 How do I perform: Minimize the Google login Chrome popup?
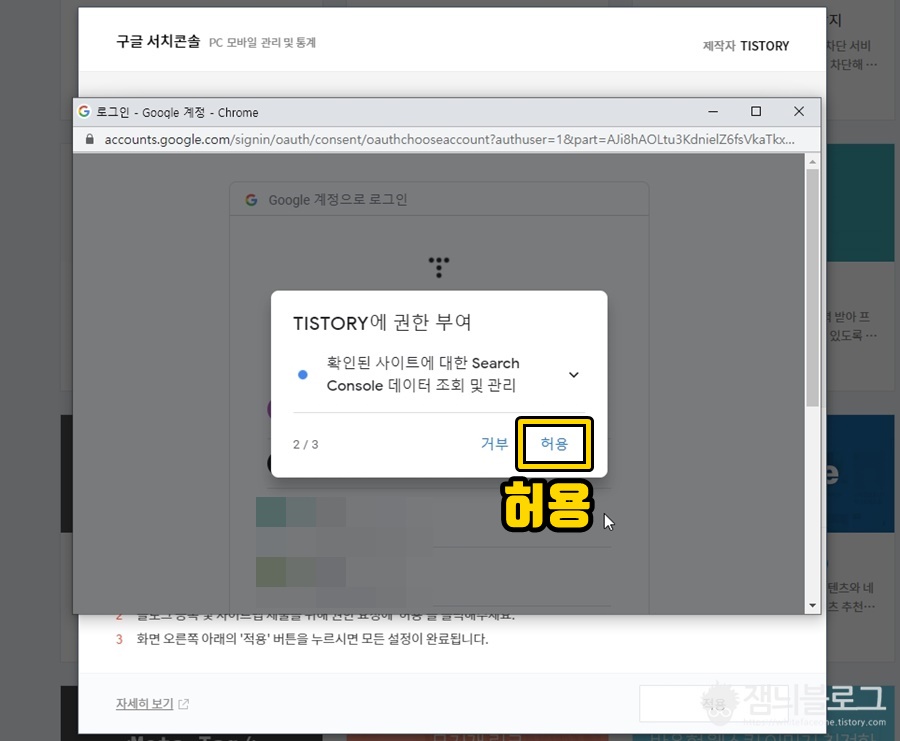tap(713, 111)
